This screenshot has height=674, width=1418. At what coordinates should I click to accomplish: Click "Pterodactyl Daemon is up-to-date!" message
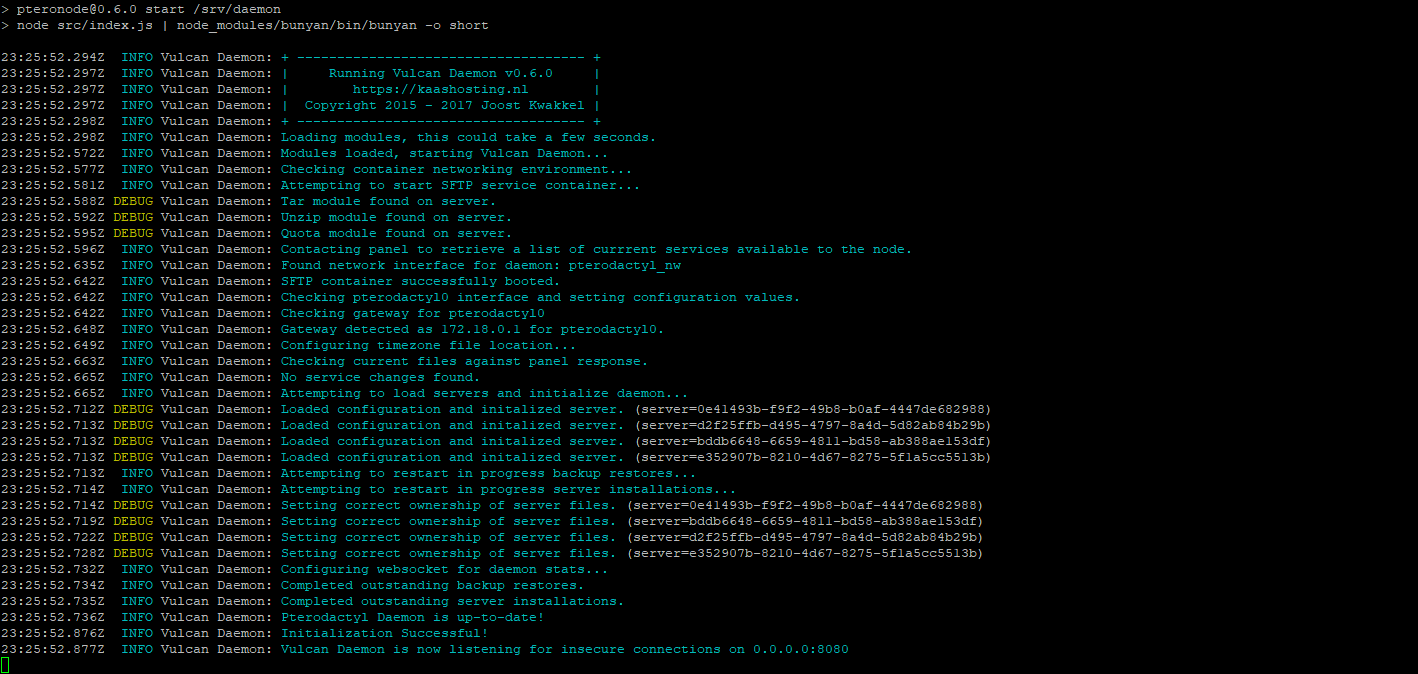tap(412, 617)
